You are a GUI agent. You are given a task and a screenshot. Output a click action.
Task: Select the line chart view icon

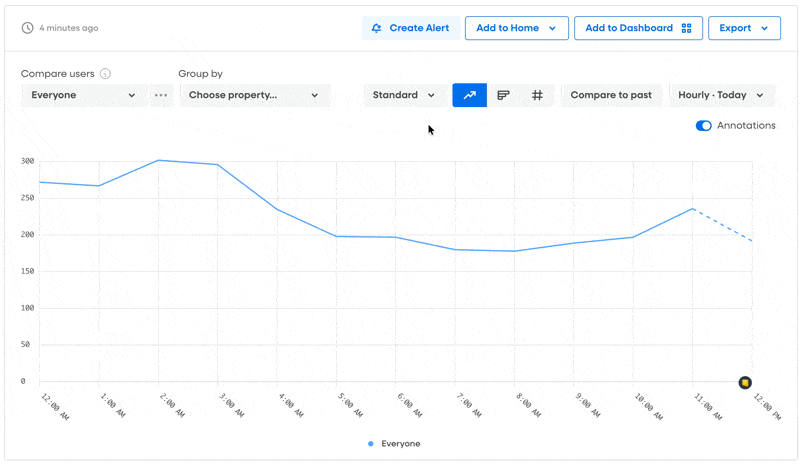coord(469,95)
